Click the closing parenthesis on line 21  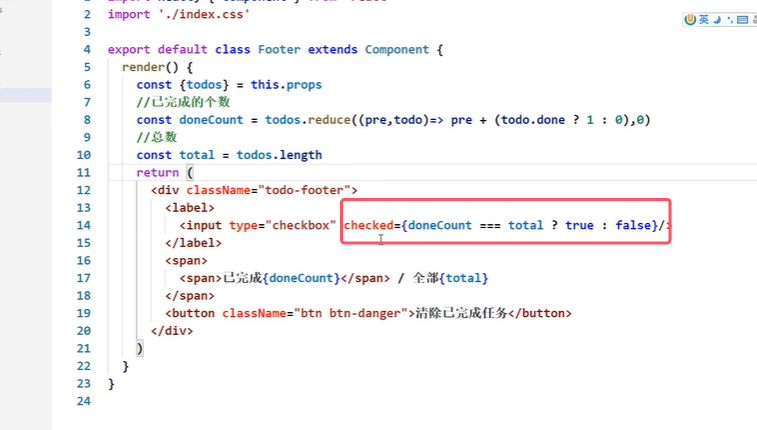(x=140, y=348)
